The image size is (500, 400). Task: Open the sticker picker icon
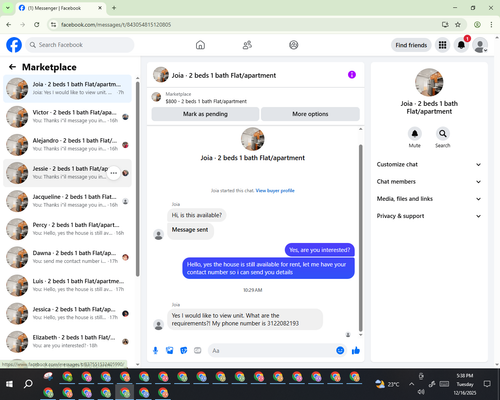click(184, 351)
